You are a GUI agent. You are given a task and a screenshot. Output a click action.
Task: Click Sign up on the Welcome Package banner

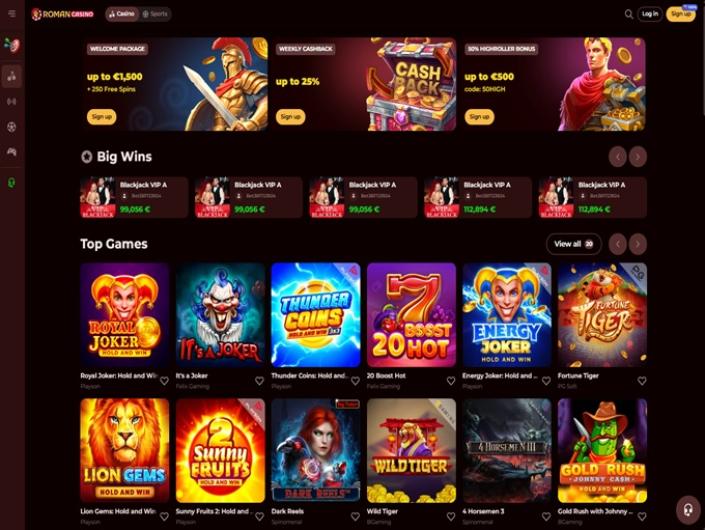click(102, 117)
